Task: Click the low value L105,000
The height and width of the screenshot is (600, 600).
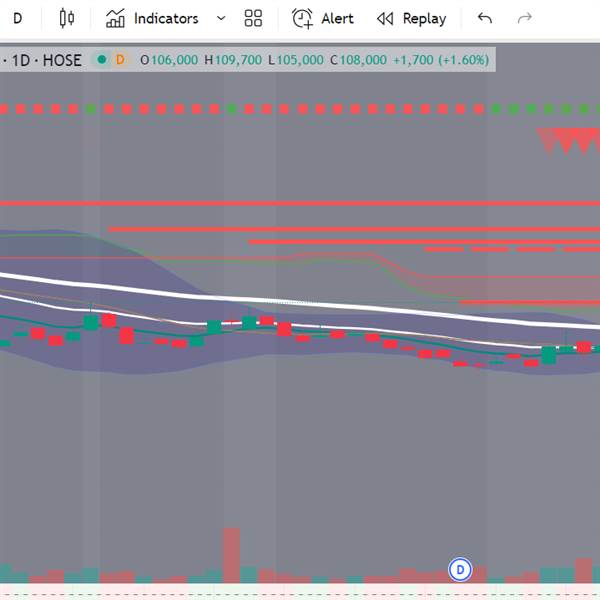Action: pyautogui.click(x=296, y=60)
